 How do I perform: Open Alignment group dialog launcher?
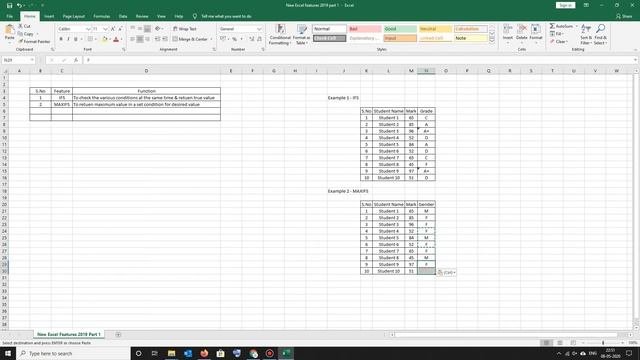click(x=214, y=49)
